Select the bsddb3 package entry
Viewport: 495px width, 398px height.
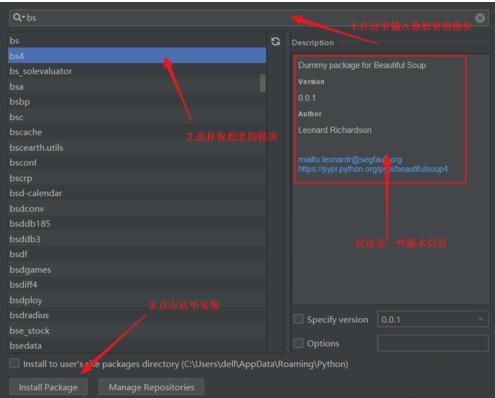(137, 239)
